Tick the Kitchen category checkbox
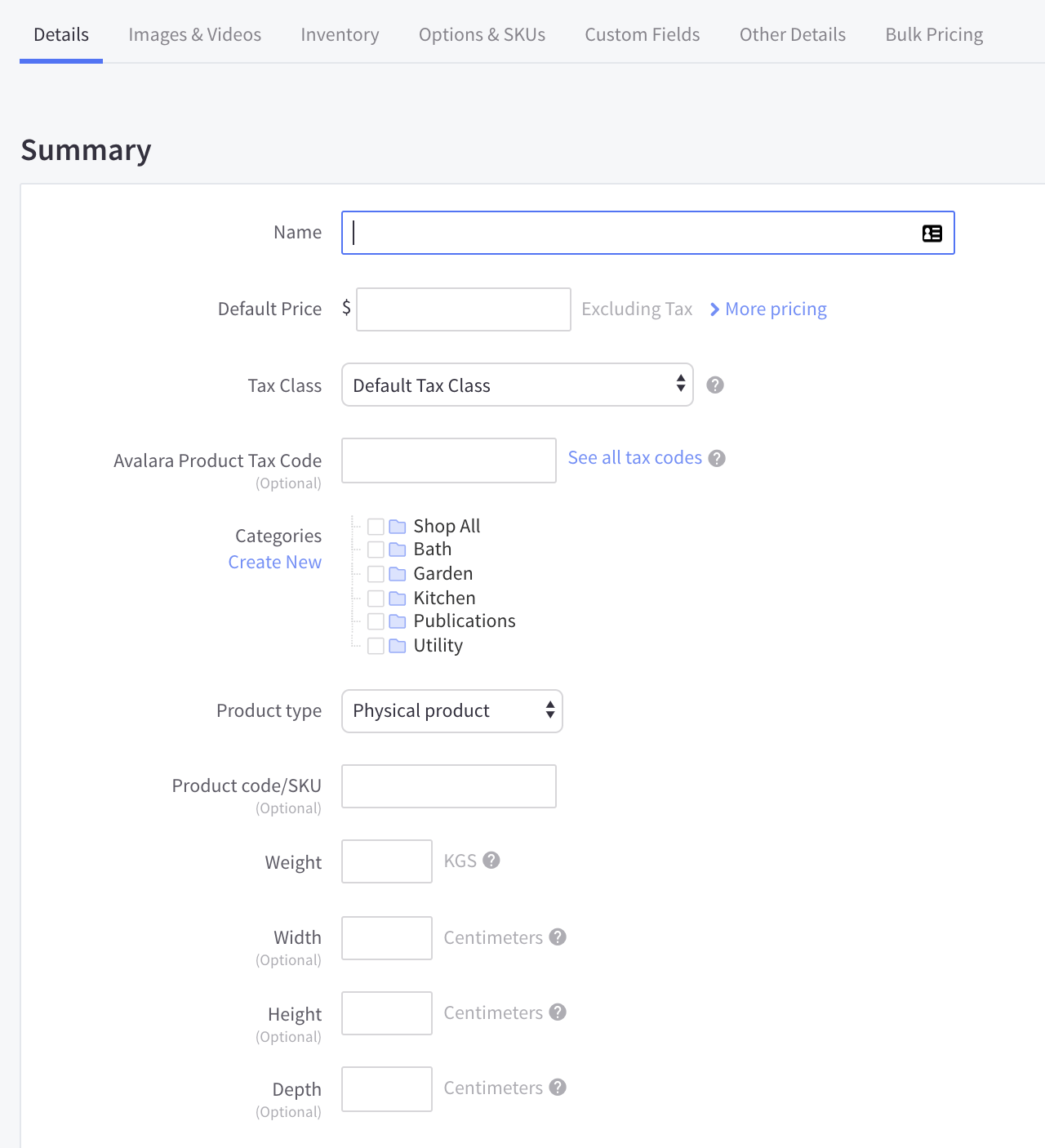This screenshot has height=1148, width=1045. click(x=376, y=598)
